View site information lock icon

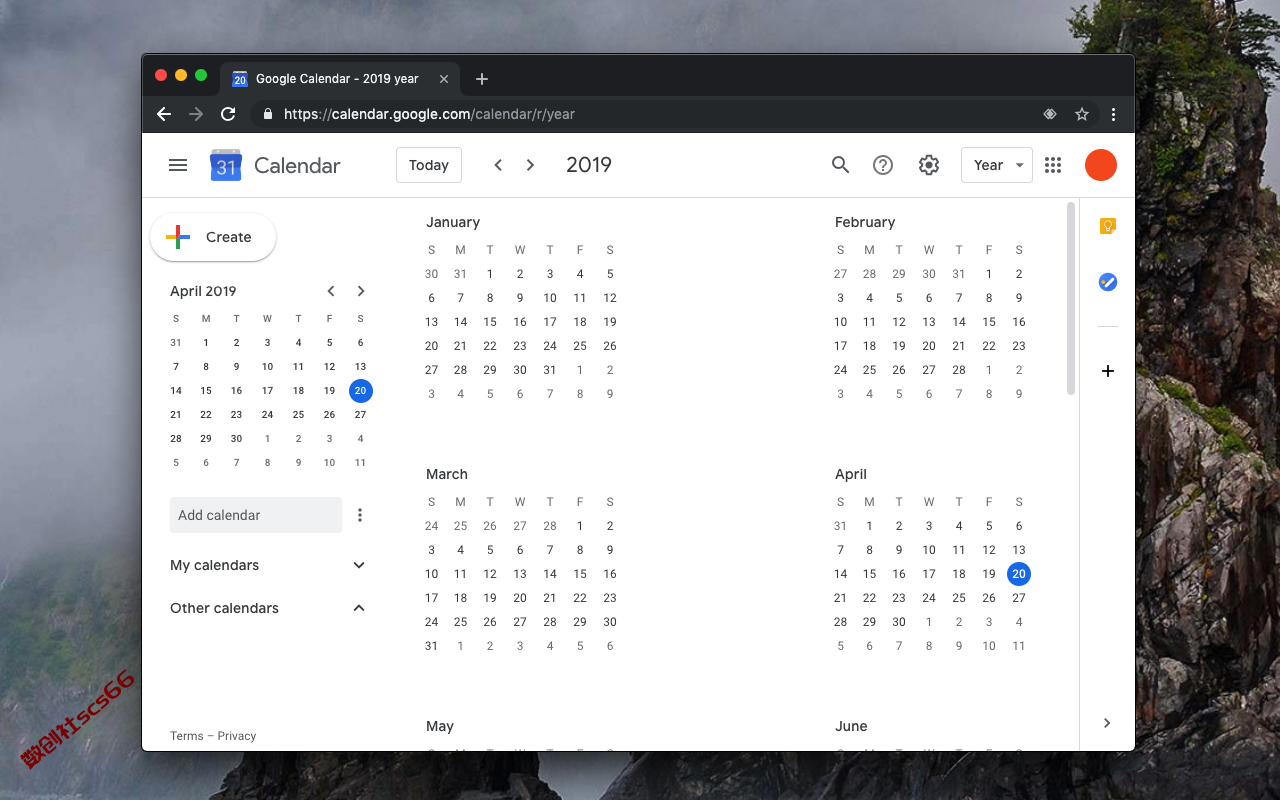267,114
